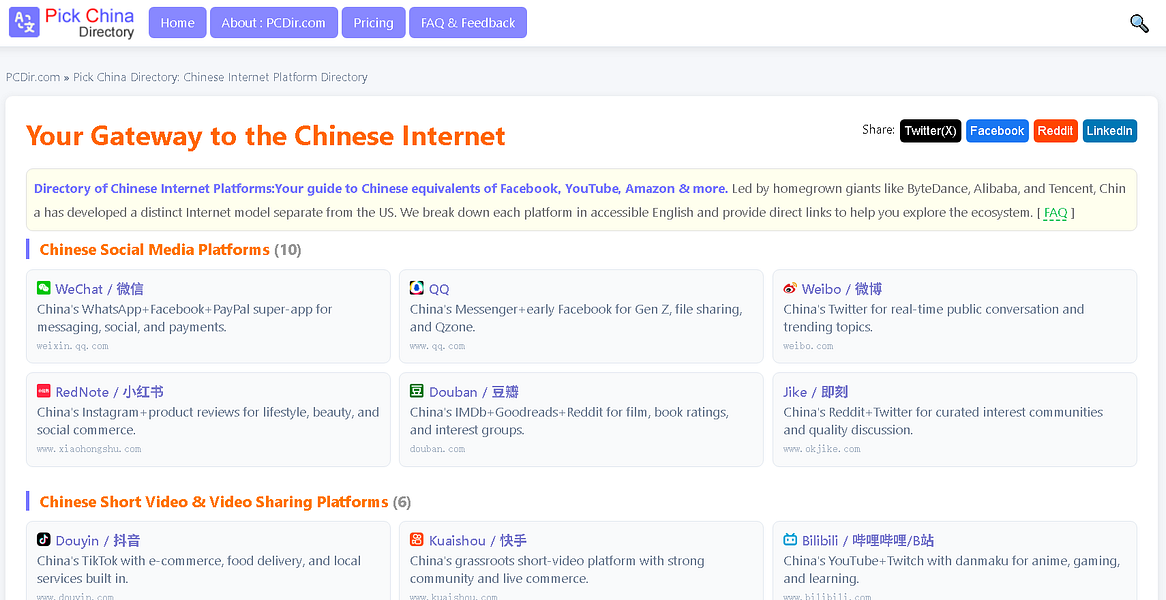Click QQ's Messenger+early Facebook description

pyautogui.click(x=576, y=318)
